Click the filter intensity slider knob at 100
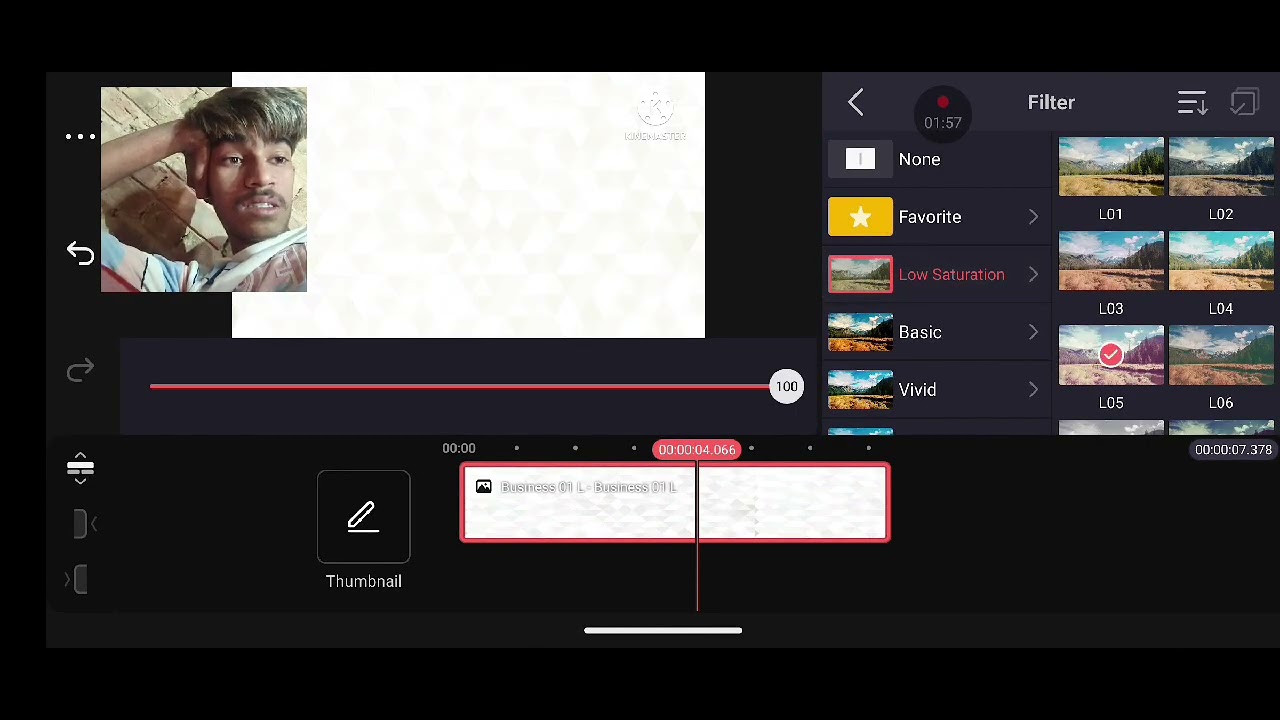Viewport: 1280px width, 720px height. 787,387
